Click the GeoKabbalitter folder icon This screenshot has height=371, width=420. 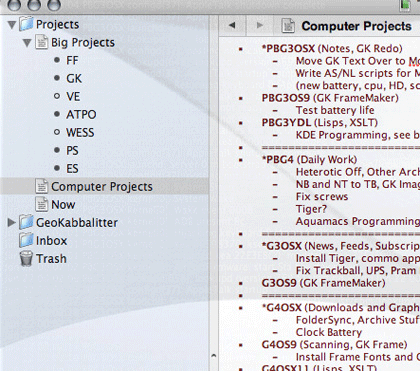click(x=26, y=222)
